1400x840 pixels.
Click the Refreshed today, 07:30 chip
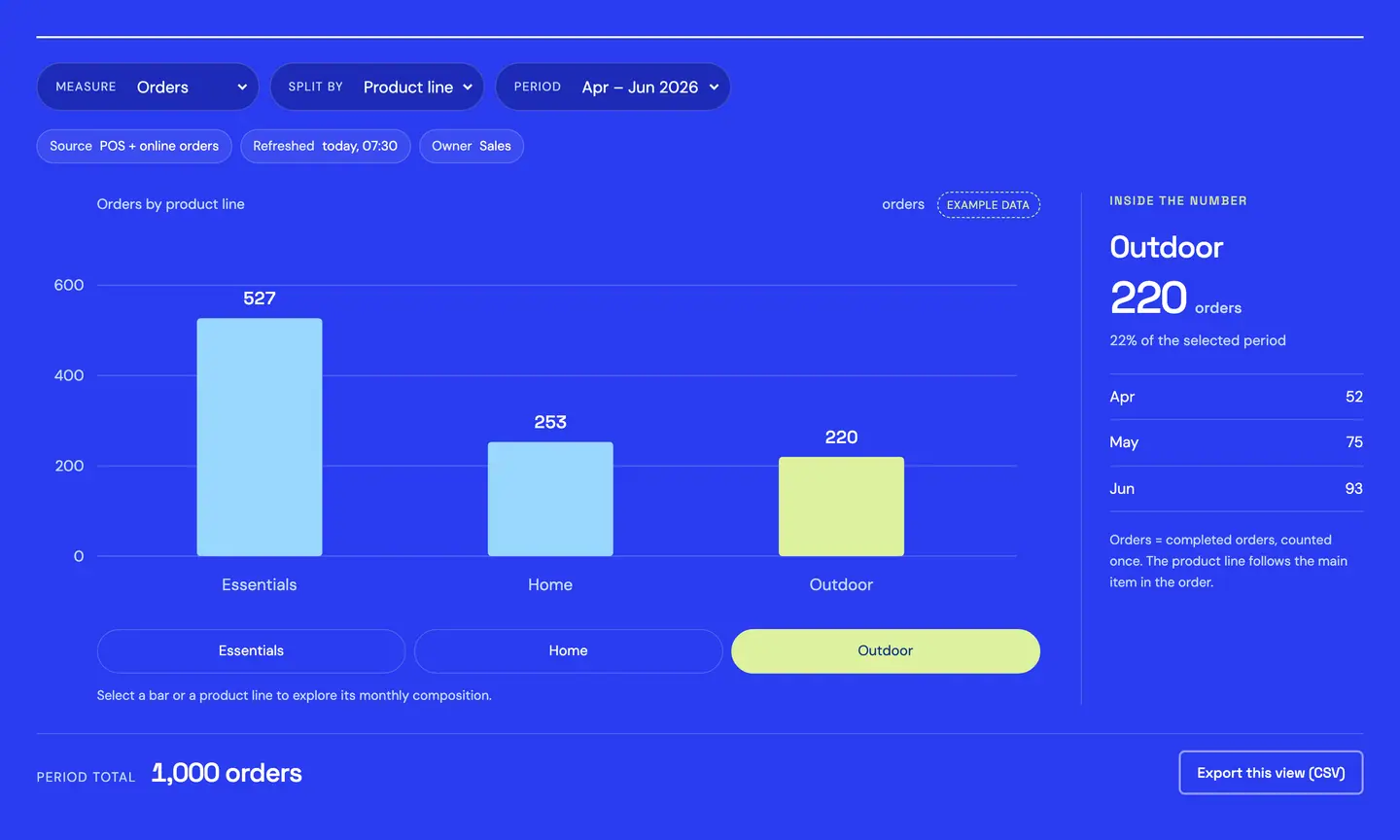[326, 147]
